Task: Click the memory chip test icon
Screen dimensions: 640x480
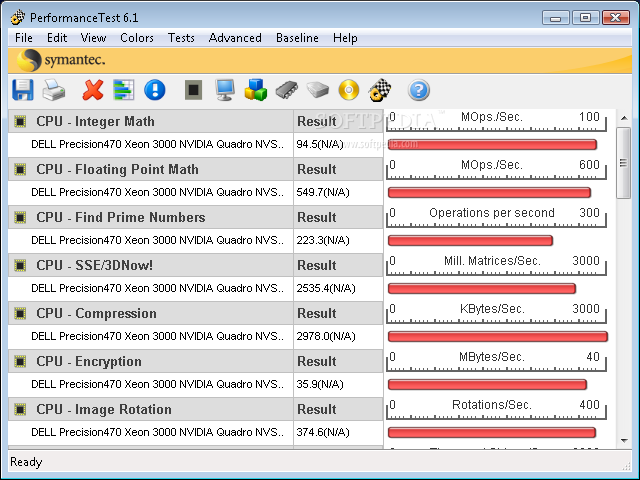Action: (287, 90)
